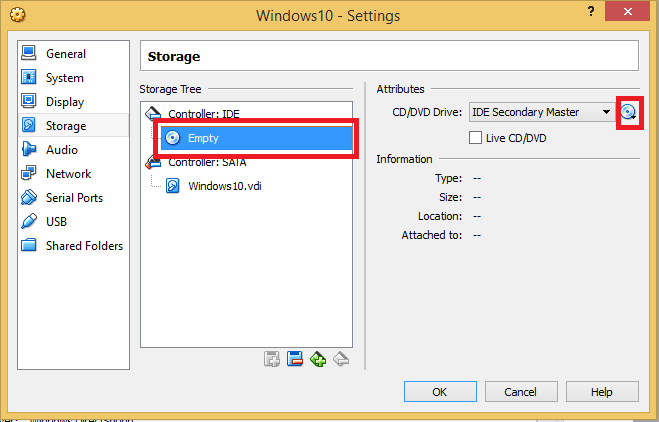Screen dimensions: 659x422
Task: Click the Empty optical disc icon
Action: click(173, 138)
